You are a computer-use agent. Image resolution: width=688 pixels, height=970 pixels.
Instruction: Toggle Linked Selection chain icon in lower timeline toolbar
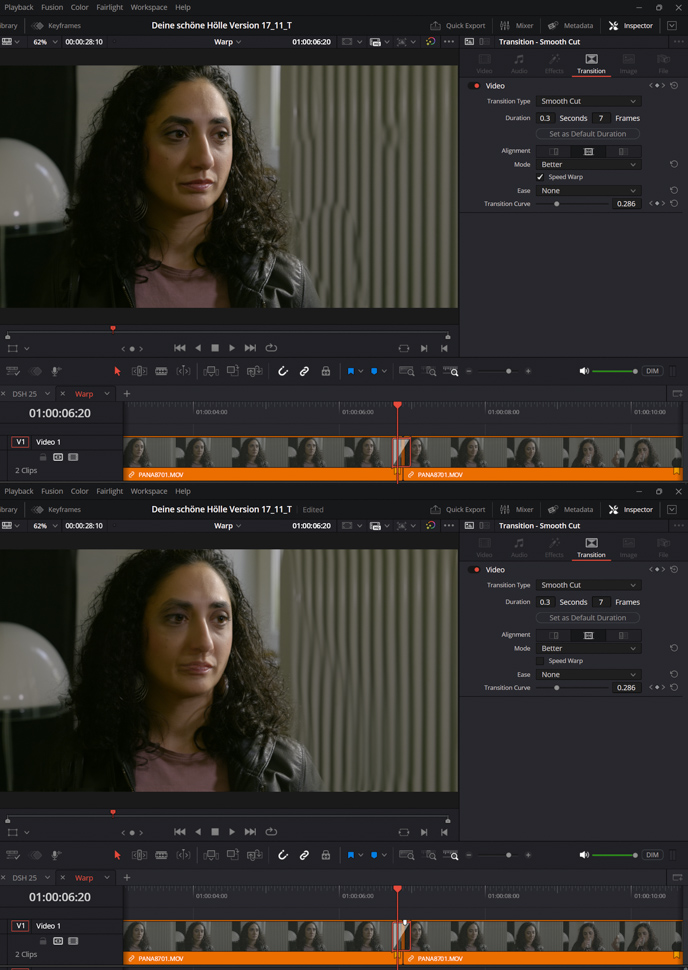click(x=304, y=855)
